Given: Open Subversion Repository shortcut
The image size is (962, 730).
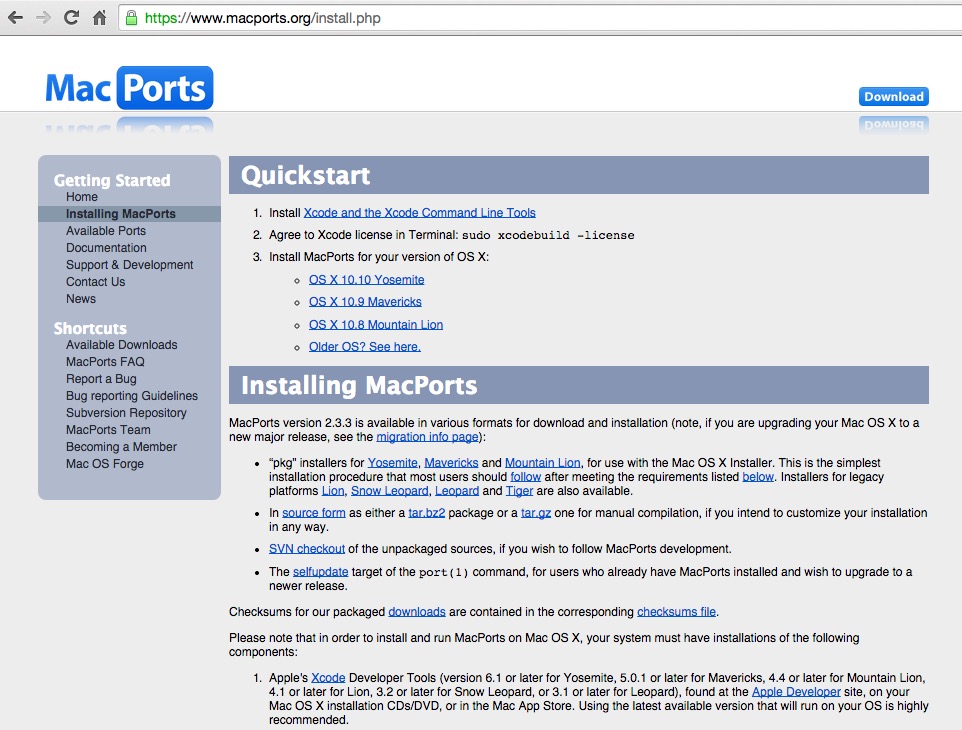Looking at the screenshot, I should coord(126,413).
